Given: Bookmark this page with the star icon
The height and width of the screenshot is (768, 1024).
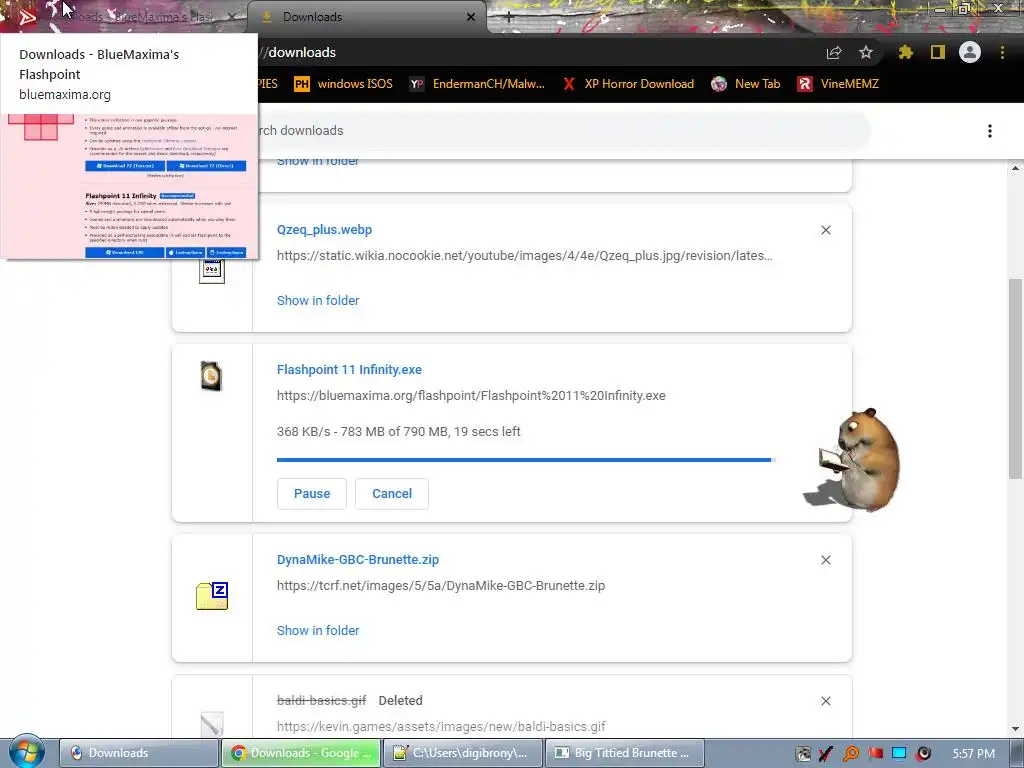Looking at the screenshot, I should point(865,52).
